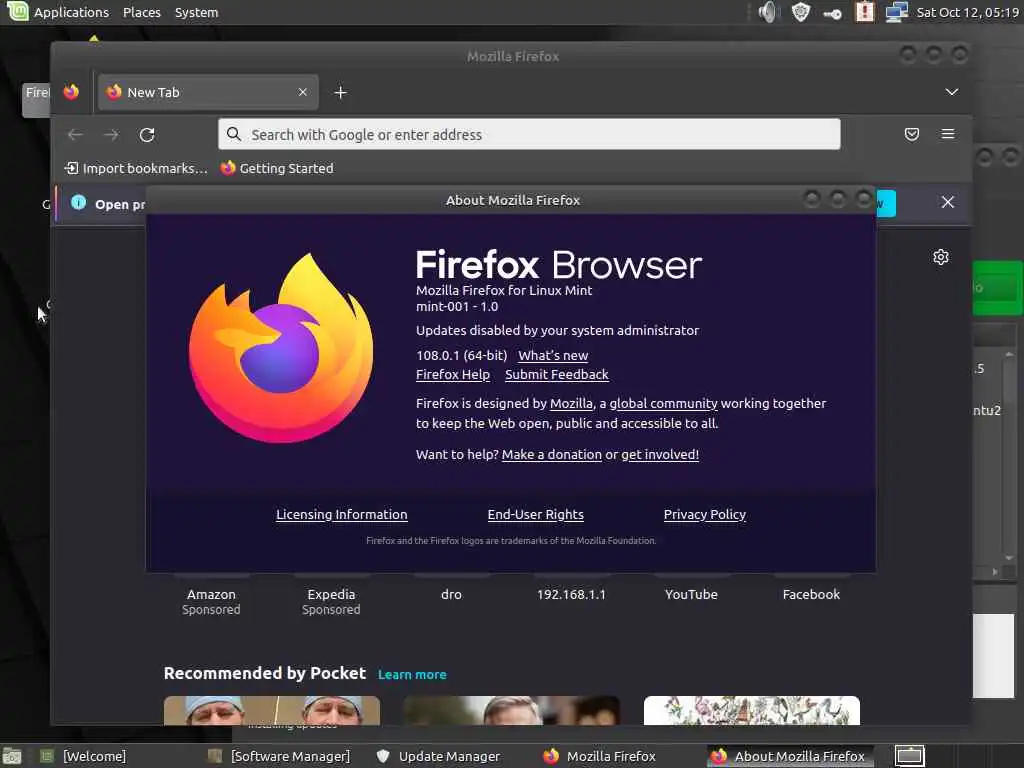The height and width of the screenshot is (768, 1024).
Task: Reload the current page
Action: pos(147,135)
